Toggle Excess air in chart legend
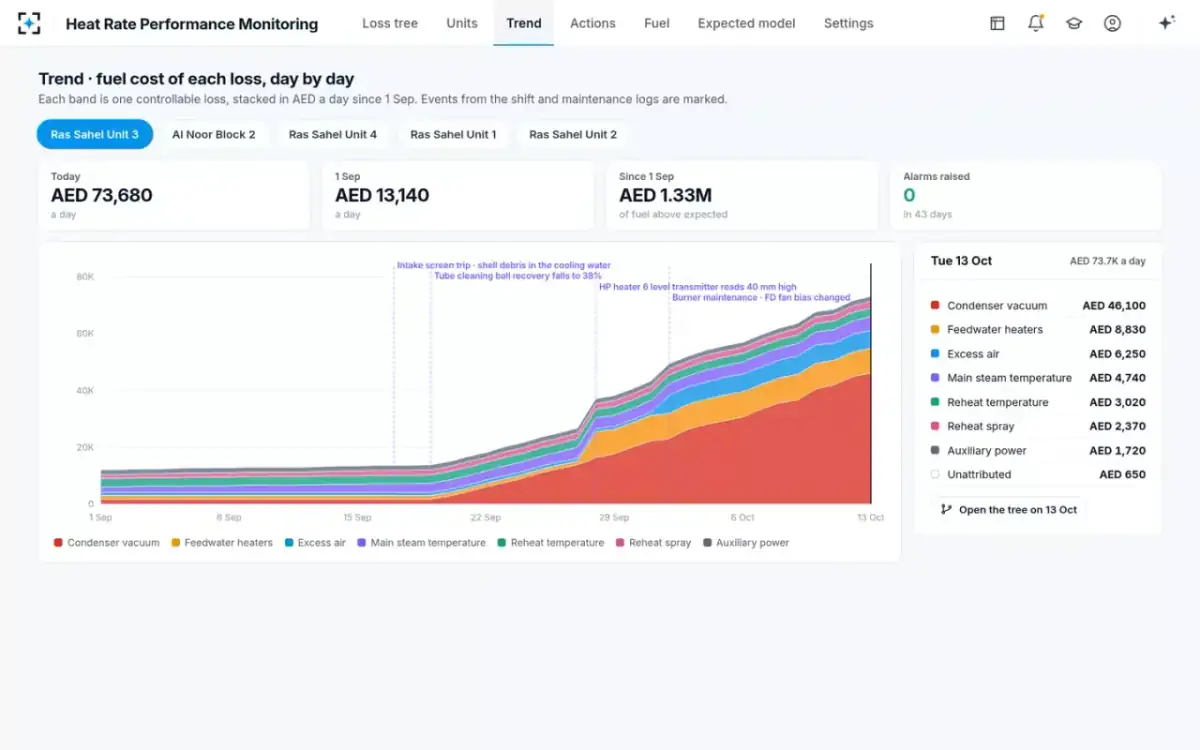The image size is (1200, 750). pyautogui.click(x=315, y=543)
